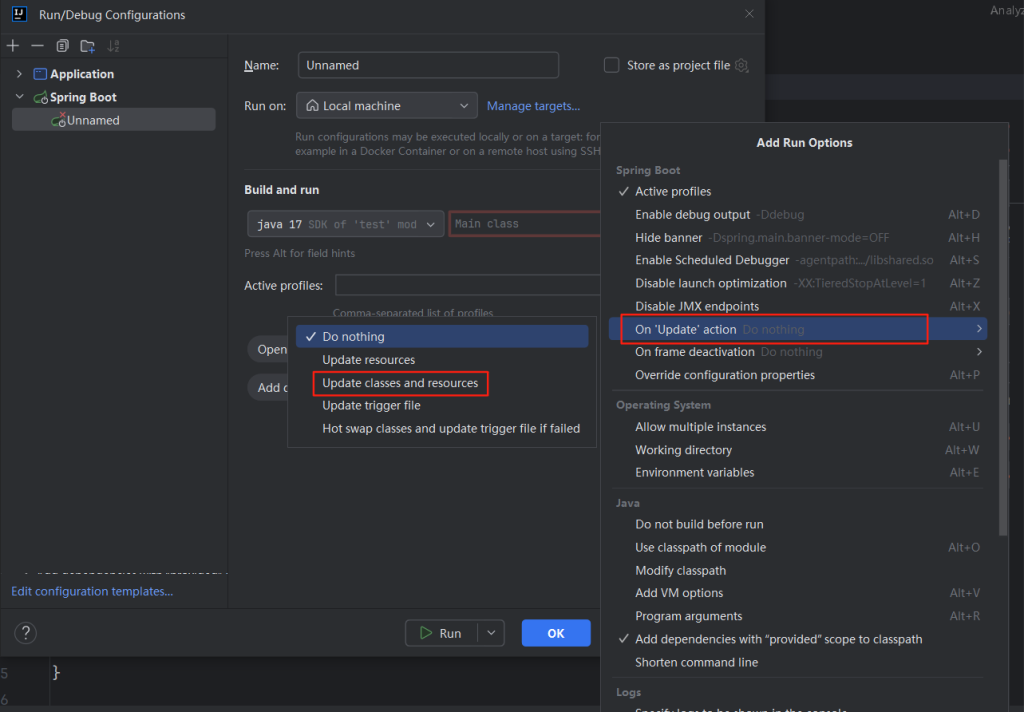This screenshot has width=1024, height=712.
Task: Select Enable debug output option
Action: coord(799,214)
